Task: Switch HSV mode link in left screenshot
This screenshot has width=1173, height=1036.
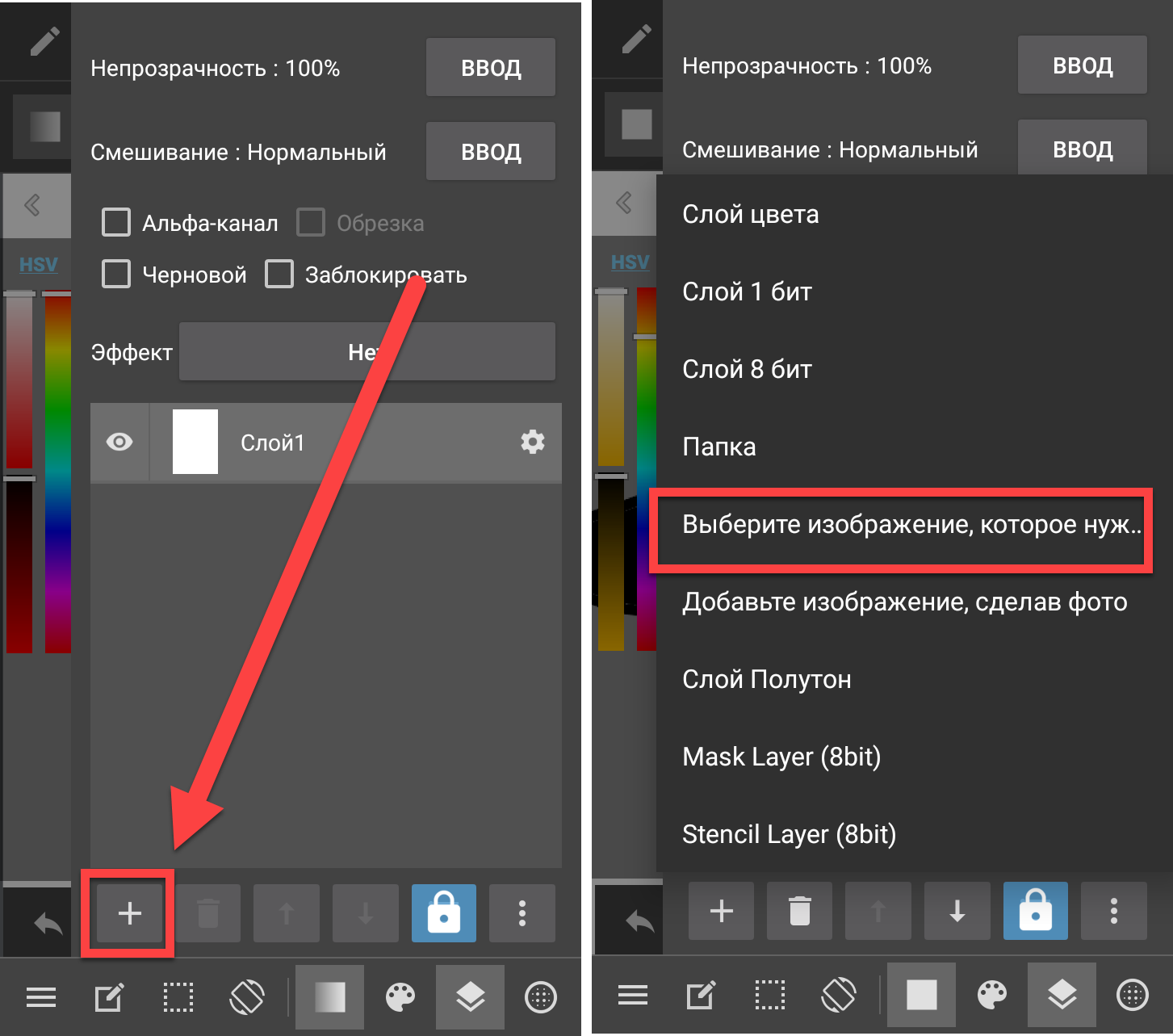Action: pyautogui.click(x=38, y=265)
